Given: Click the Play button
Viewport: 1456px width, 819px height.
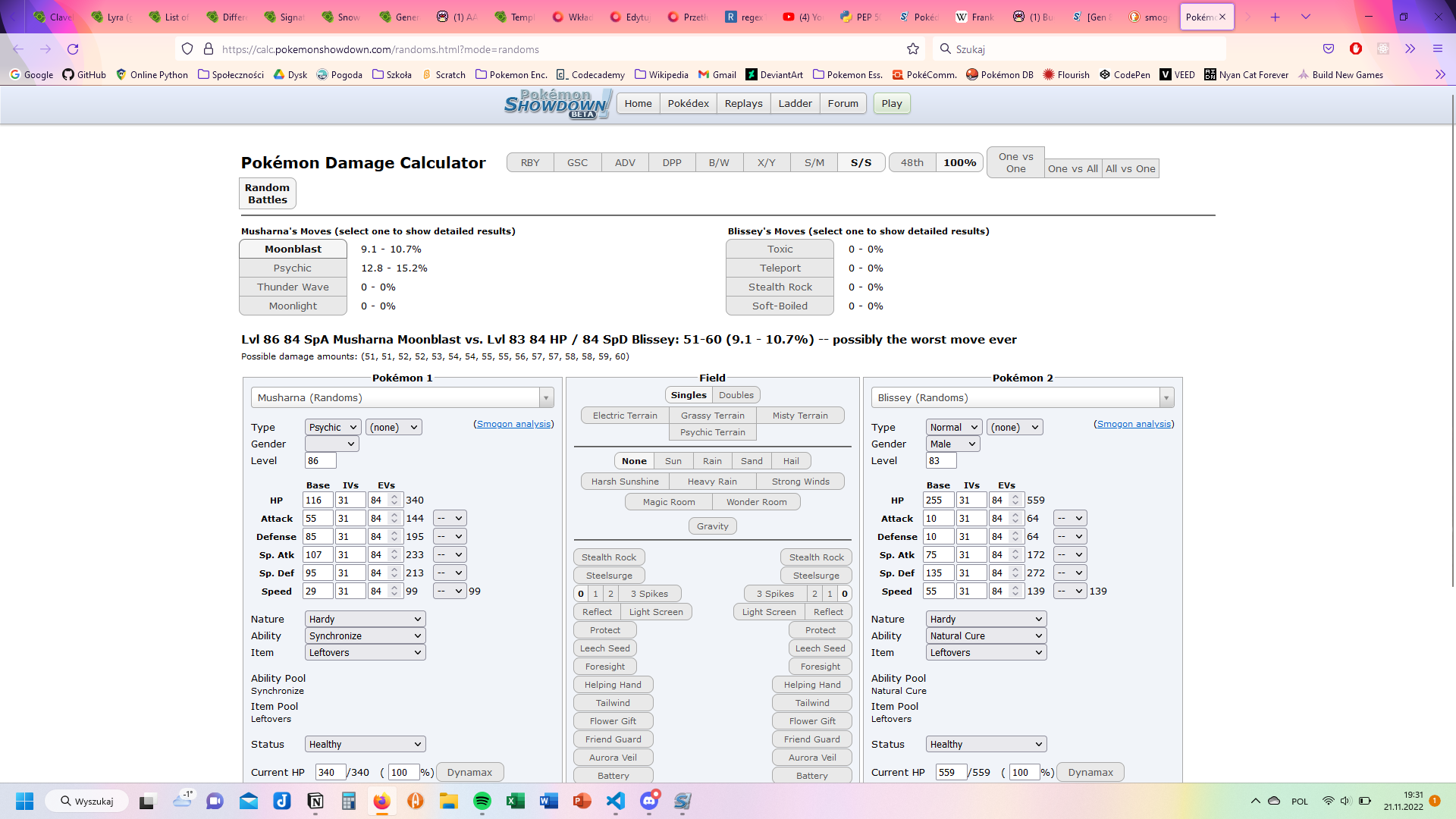Looking at the screenshot, I should point(892,103).
